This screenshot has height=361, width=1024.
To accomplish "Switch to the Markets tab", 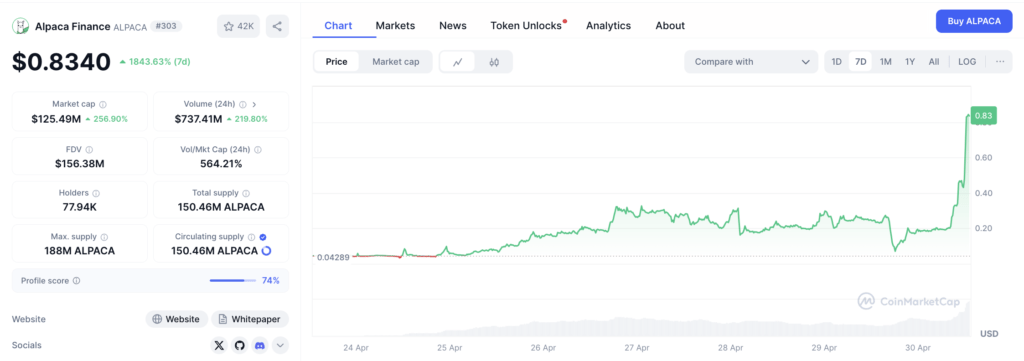I will [395, 25].
